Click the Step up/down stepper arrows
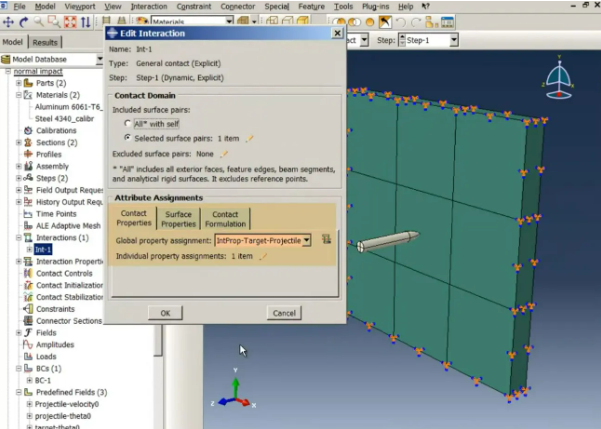 (x=402, y=40)
